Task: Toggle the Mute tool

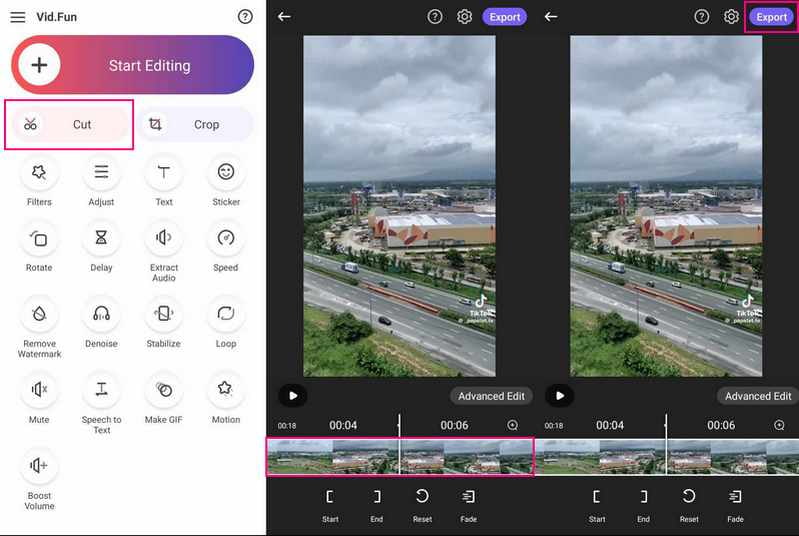Action: click(x=39, y=389)
